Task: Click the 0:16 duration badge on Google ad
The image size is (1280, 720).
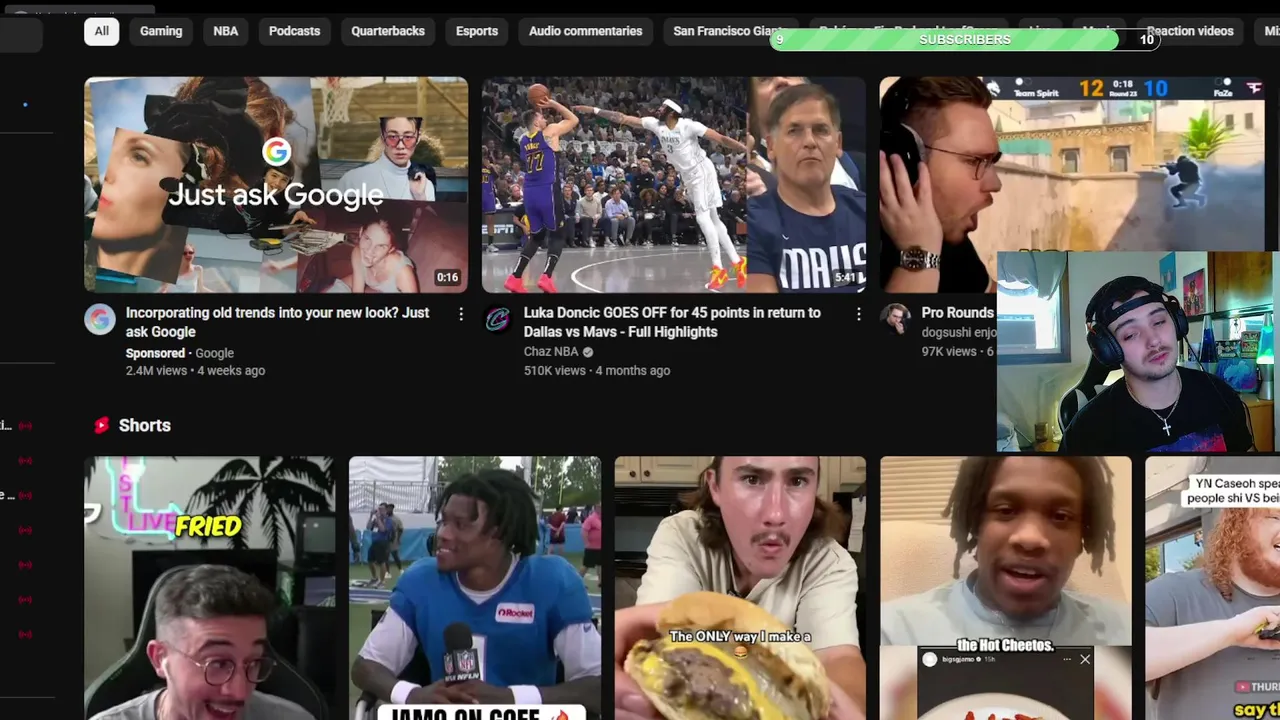Action: (447, 277)
